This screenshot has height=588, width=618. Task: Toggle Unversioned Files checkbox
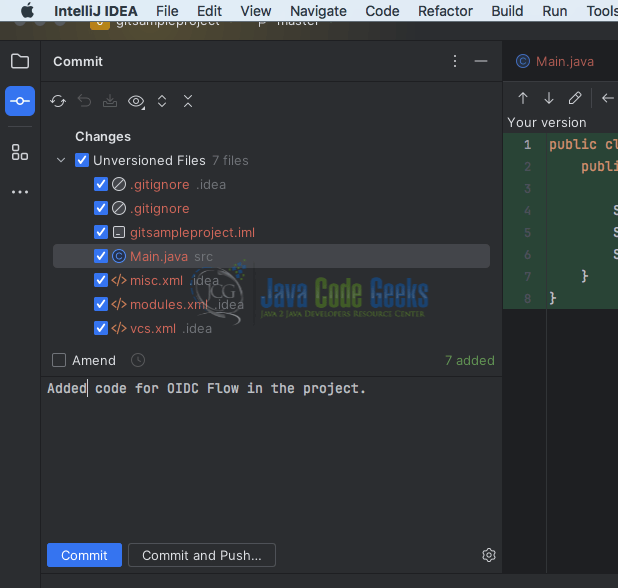[82, 160]
